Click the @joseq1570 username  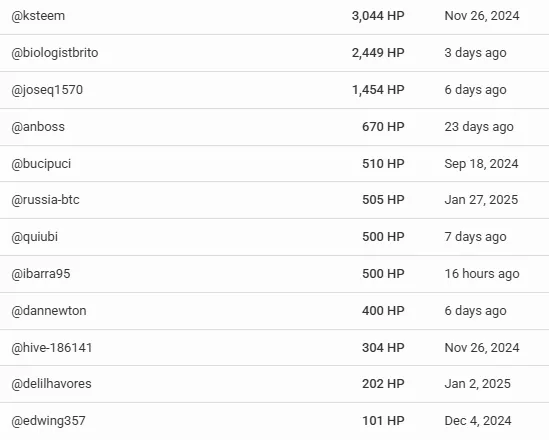47,90
